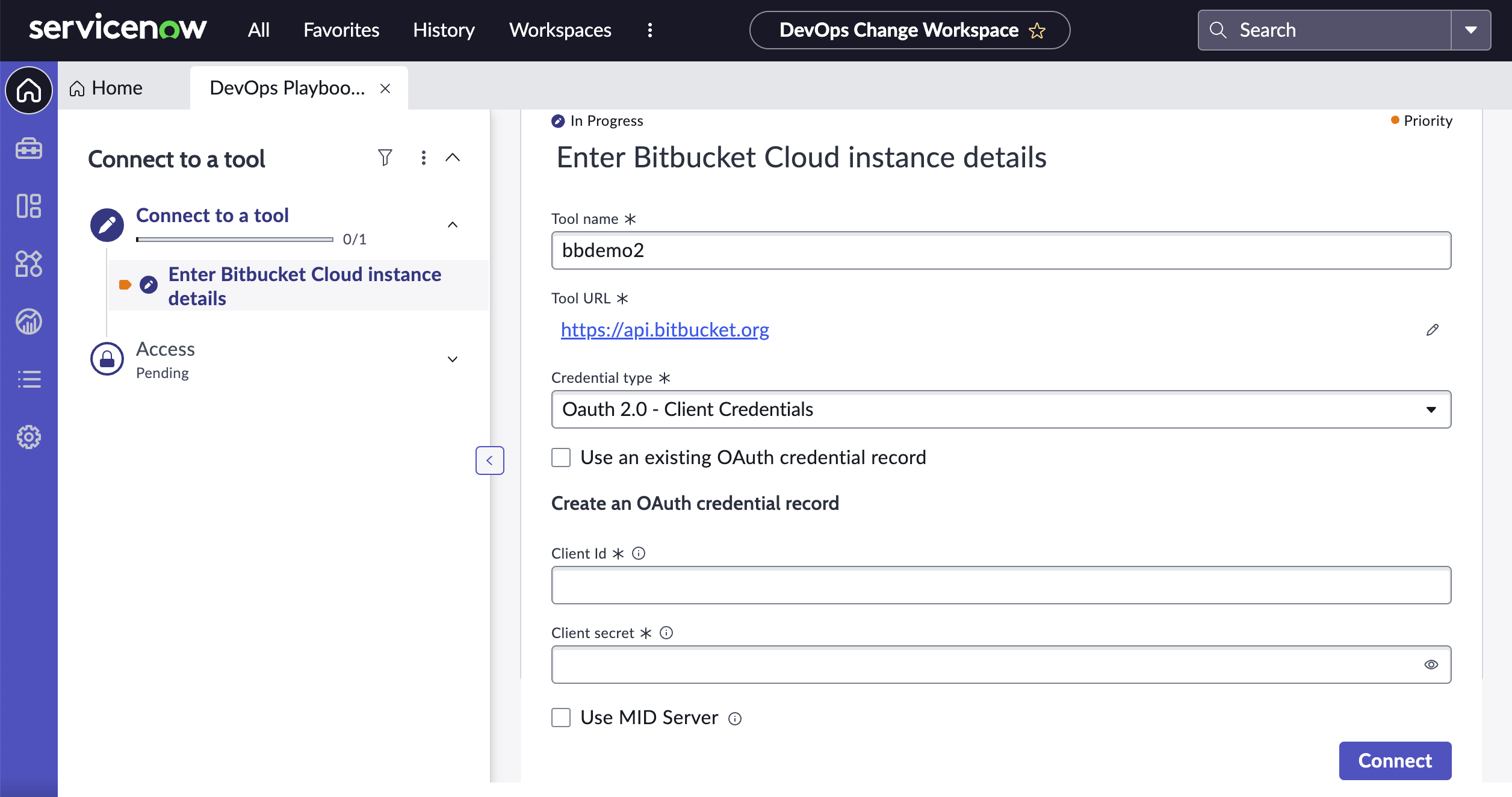The height and width of the screenshot is (797, 1512).
Task: Show info tooltip for Client Id
Action: pos(639,553)
